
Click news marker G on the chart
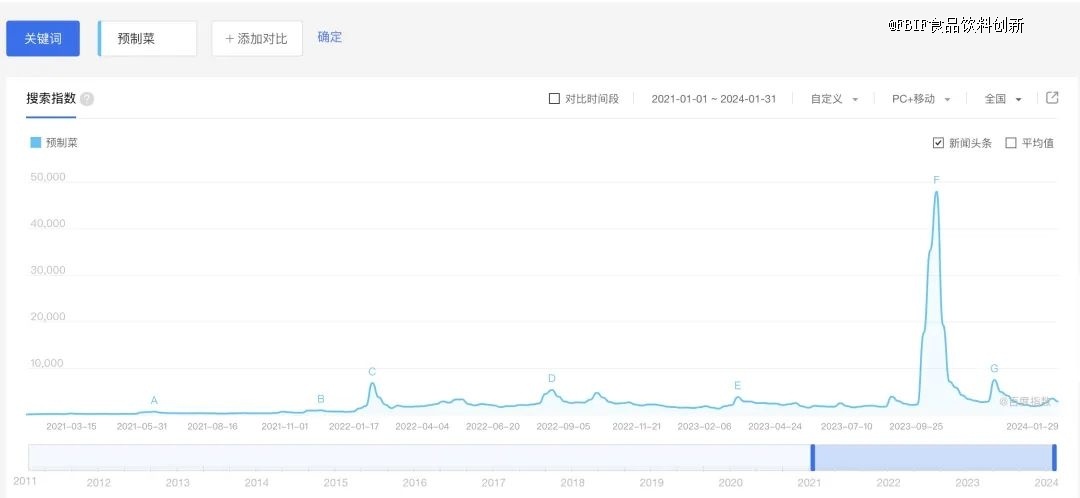[994, 369]
